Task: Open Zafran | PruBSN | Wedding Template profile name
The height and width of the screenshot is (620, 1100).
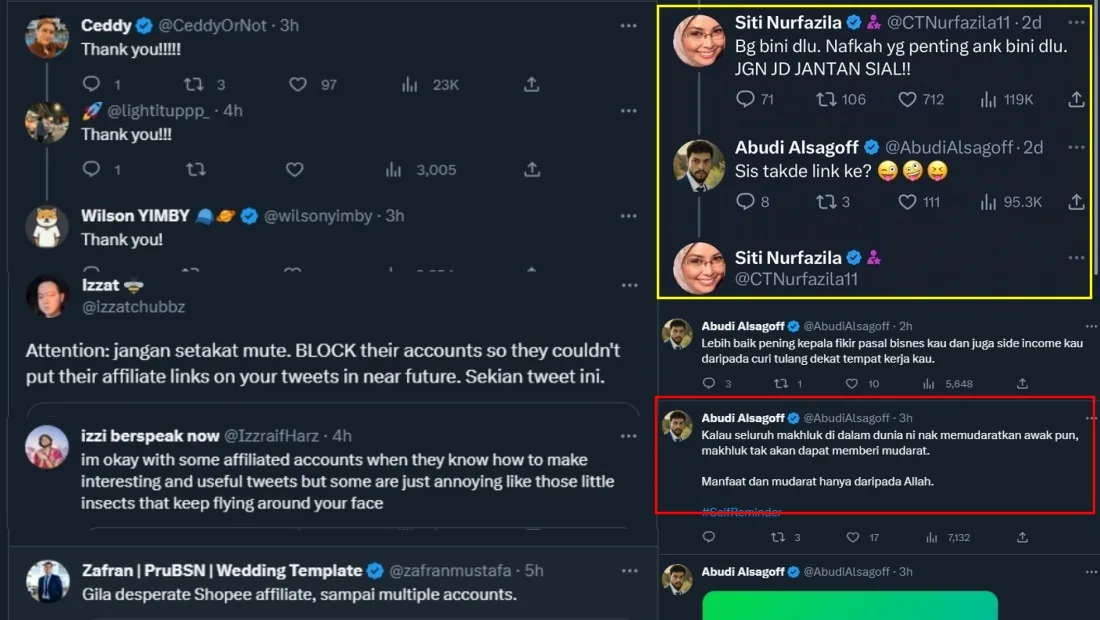Action: (221, 571)
